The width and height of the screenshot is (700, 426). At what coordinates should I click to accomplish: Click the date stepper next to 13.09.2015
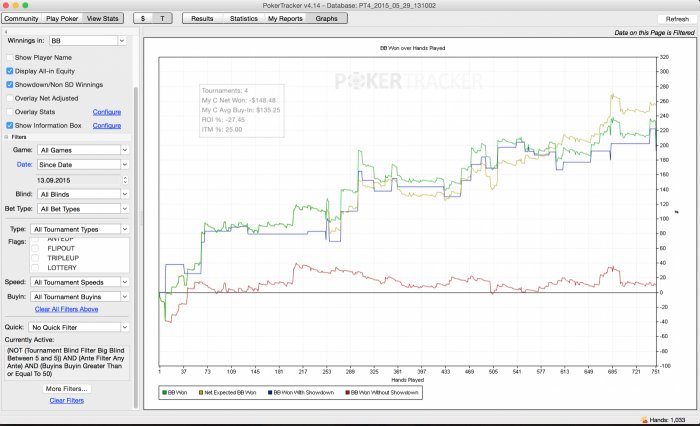pyautogui.click(x=125, y=180)
